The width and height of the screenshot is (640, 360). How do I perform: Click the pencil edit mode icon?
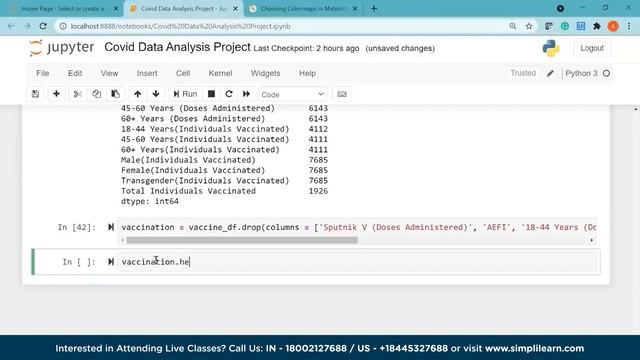[x=550, y=73]
